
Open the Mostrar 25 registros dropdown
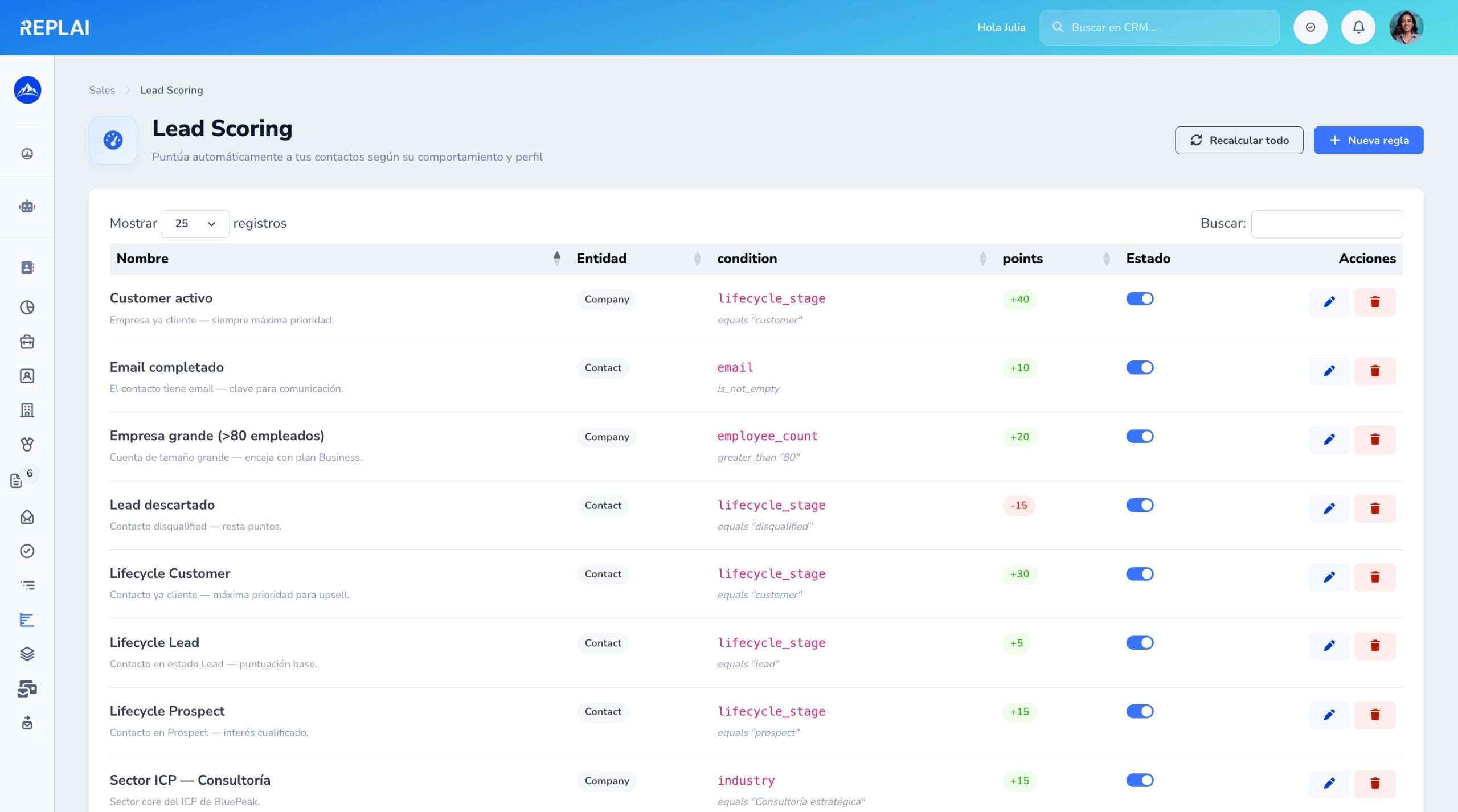tap(195, 224)
